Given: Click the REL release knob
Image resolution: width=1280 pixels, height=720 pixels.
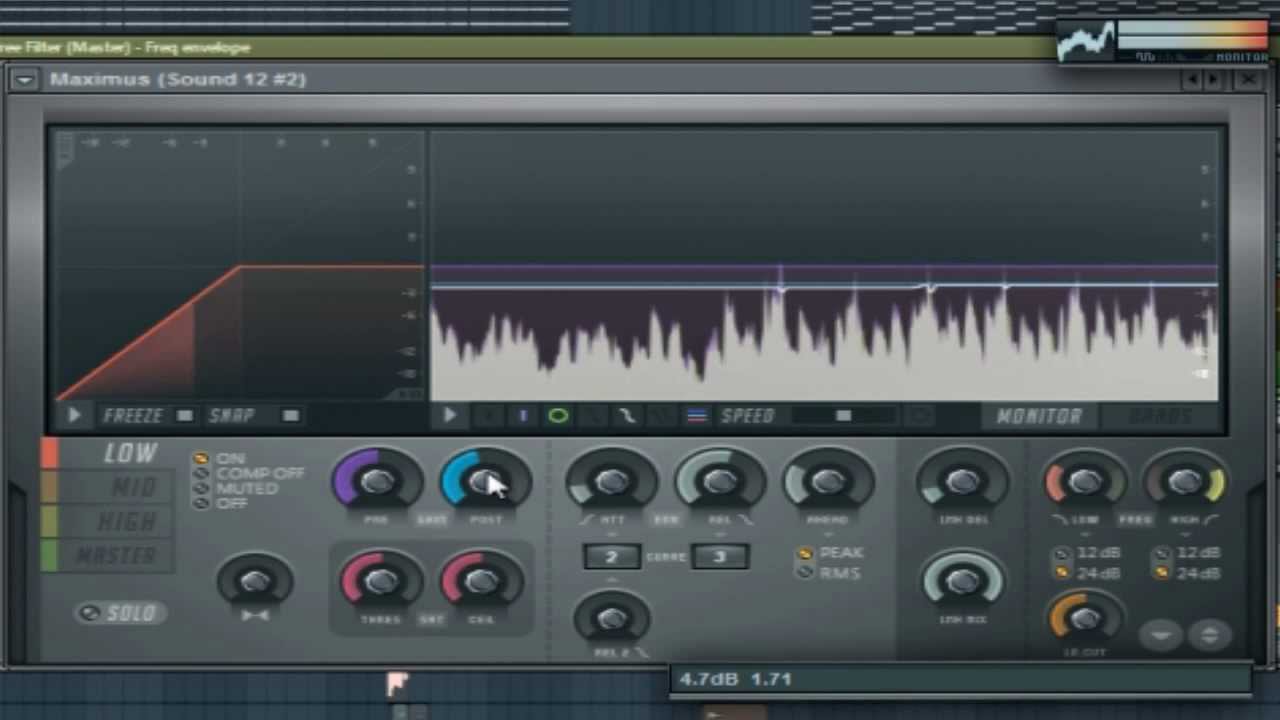Looking at the screenshot, I should pos(719,481).
